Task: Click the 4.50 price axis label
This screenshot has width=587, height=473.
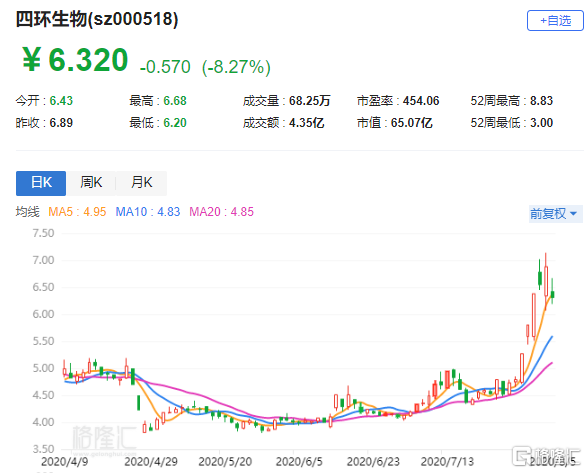Action: coord(43,395)
